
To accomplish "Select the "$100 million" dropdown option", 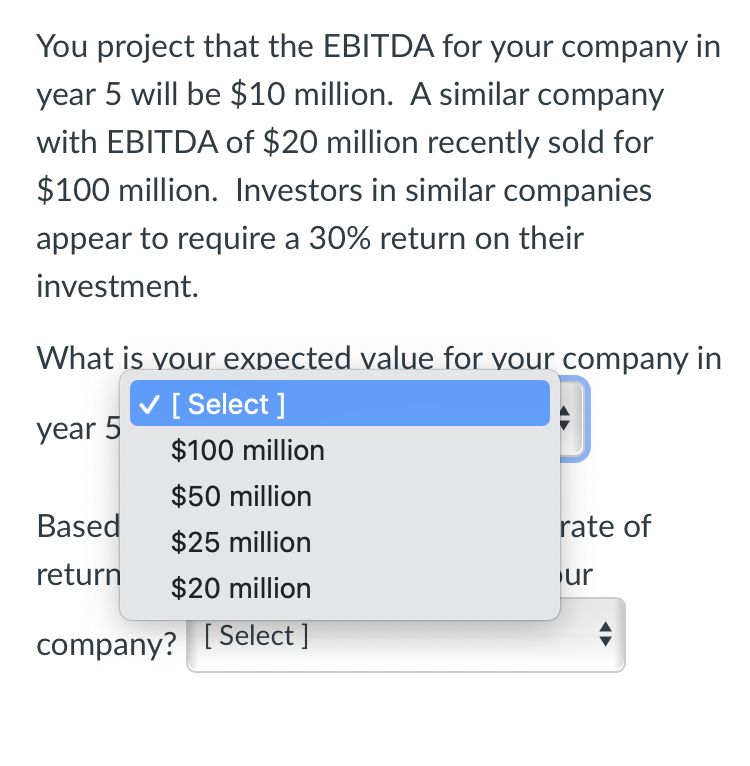I will coord(248,450).
